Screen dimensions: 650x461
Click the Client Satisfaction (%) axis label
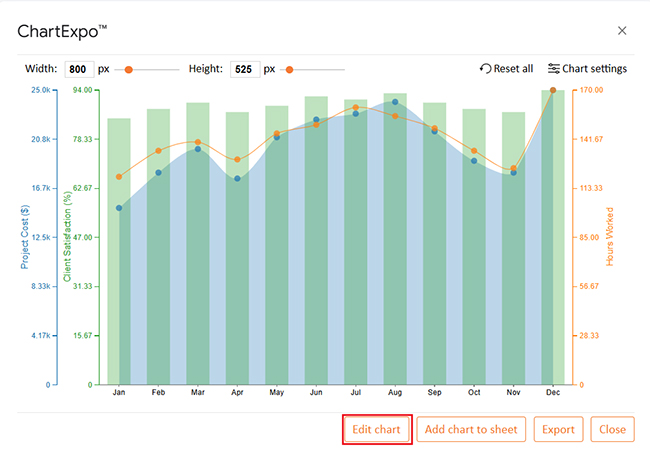pos(68,237)
